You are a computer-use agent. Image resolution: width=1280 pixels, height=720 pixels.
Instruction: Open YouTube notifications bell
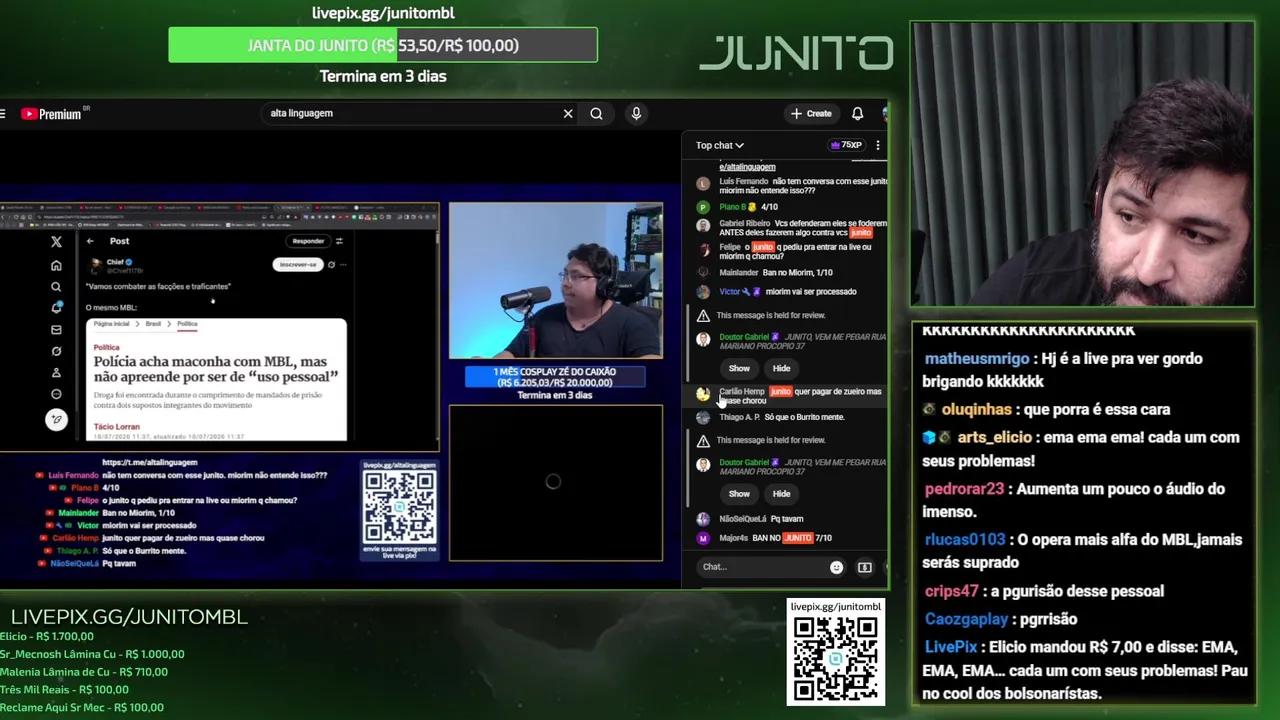pos(857,114)
